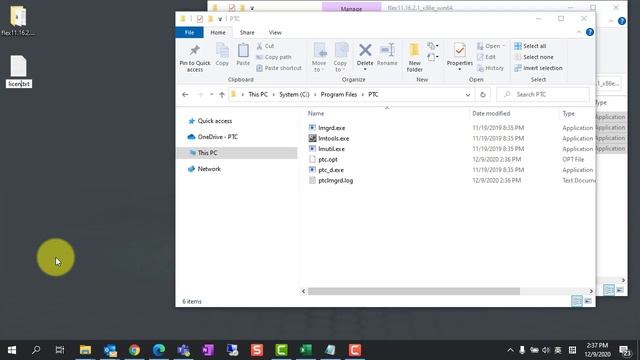Viewport: 640px width, 360px height.
Task: Click the Rename ribbon icon
Action: 387,54
